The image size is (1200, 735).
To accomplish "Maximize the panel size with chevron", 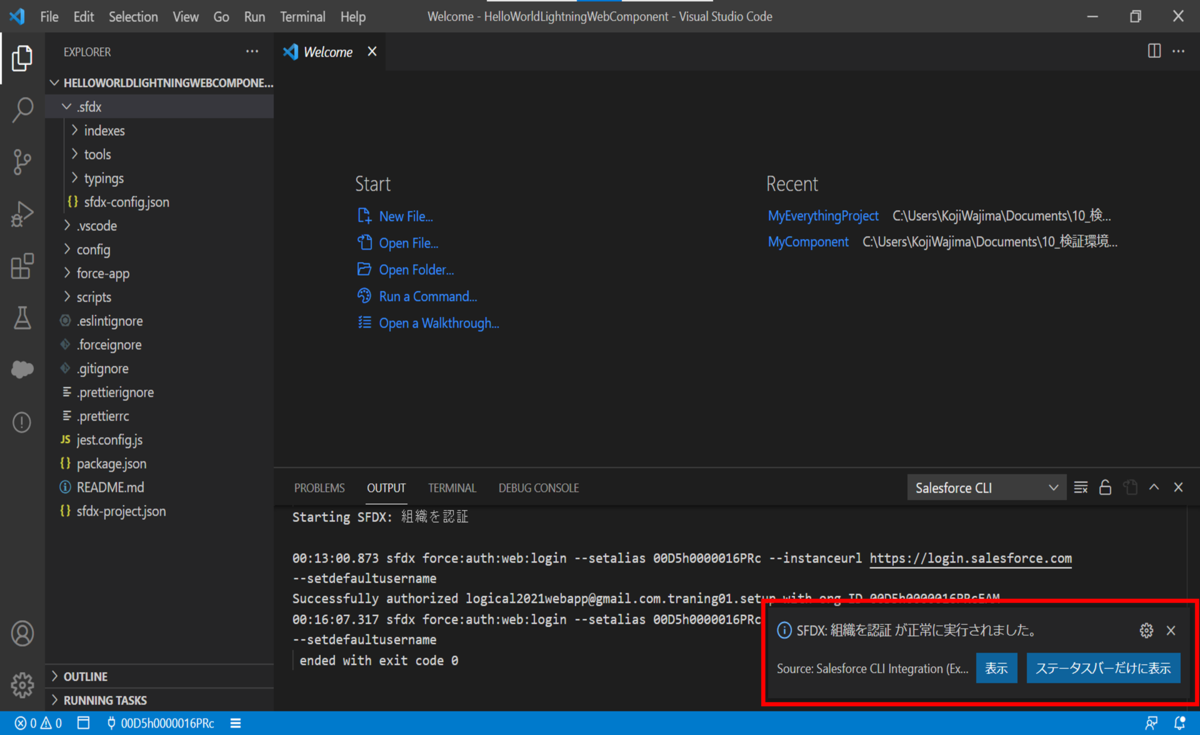I will click(x=1154, y=488).
